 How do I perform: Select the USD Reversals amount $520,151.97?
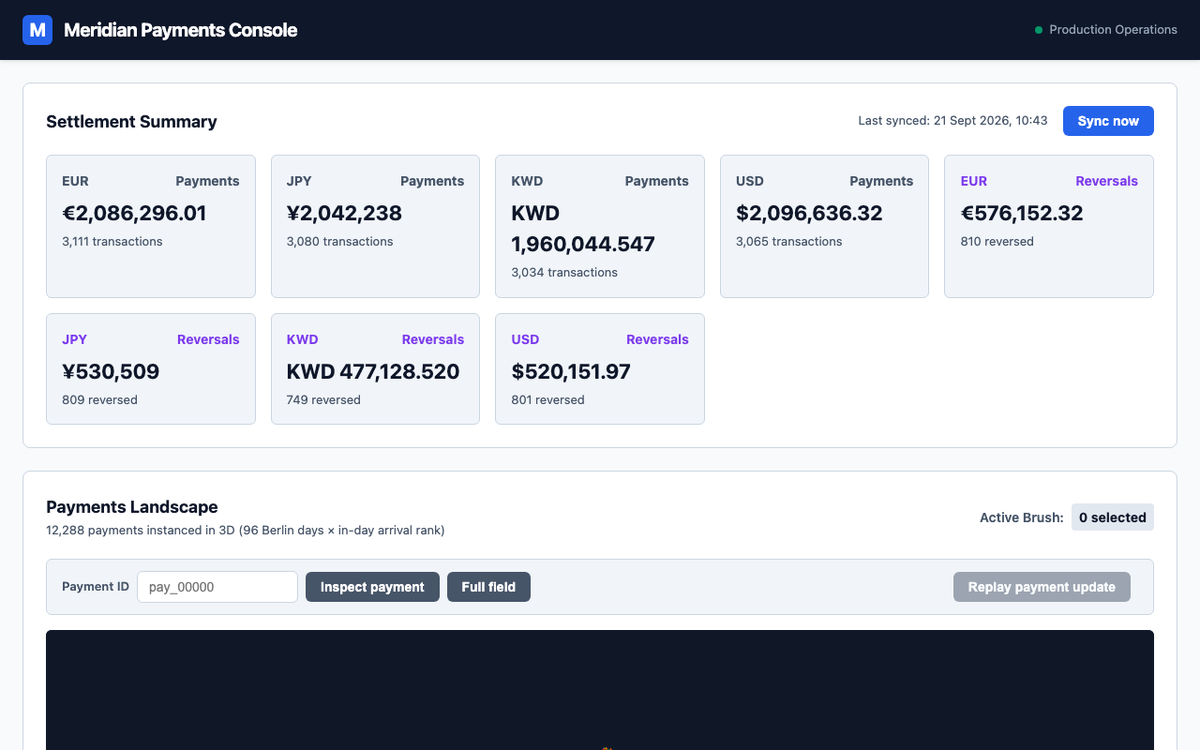click(x=571, y=371)
